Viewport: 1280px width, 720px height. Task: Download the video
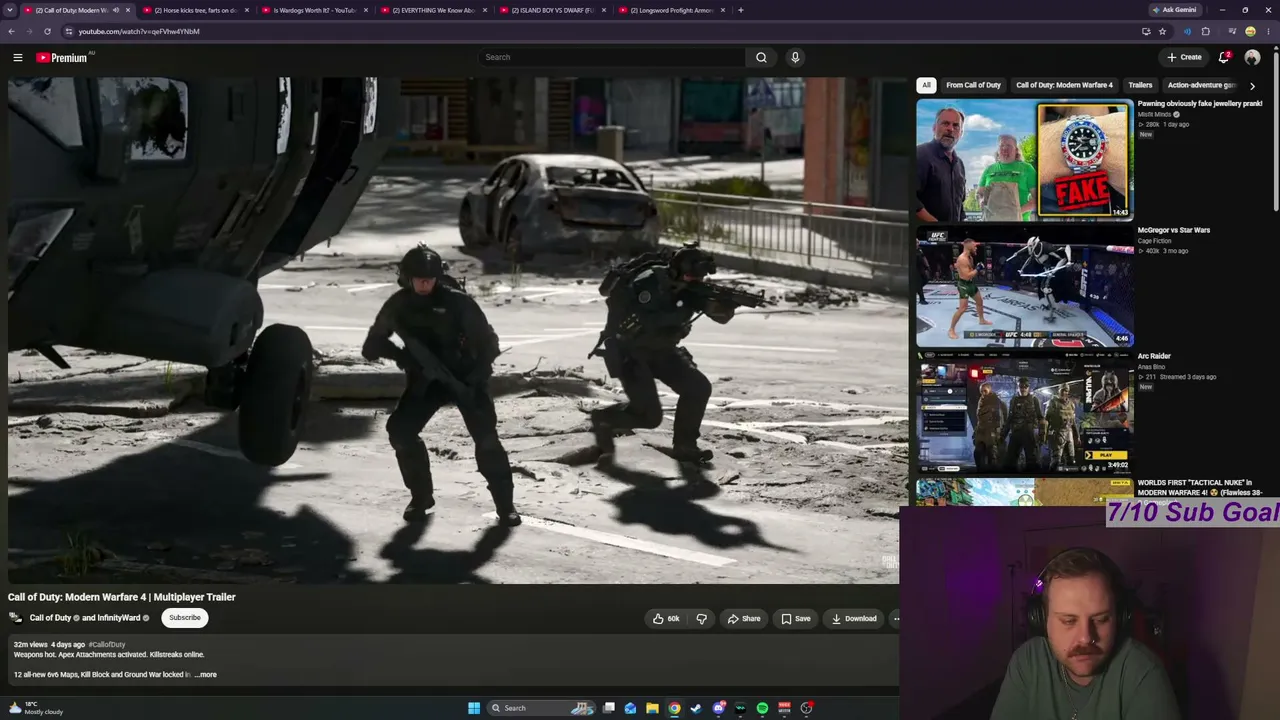[x=854, y=618]
